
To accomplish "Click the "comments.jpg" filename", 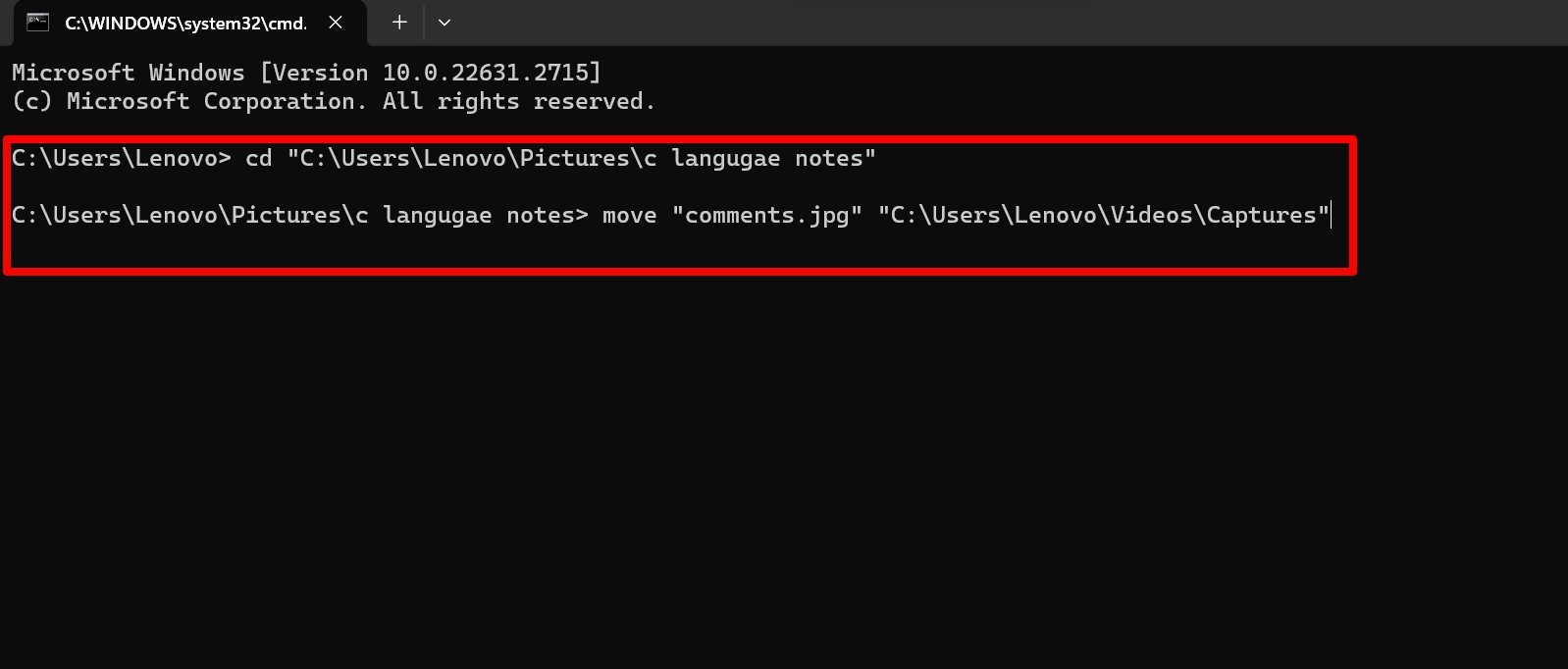I will [x=766, y=215].
